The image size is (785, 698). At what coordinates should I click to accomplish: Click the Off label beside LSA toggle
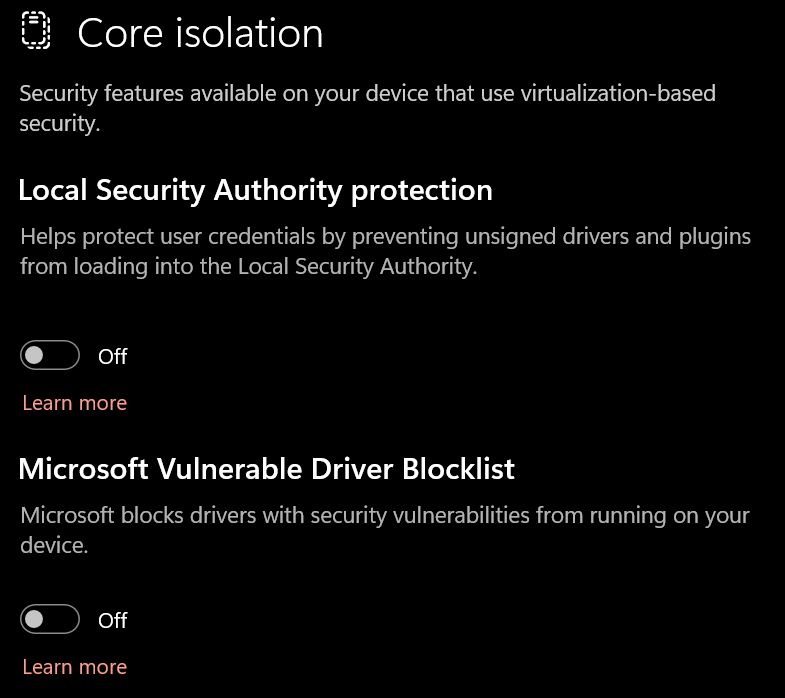pyautogui.click(x=113, y=357)
